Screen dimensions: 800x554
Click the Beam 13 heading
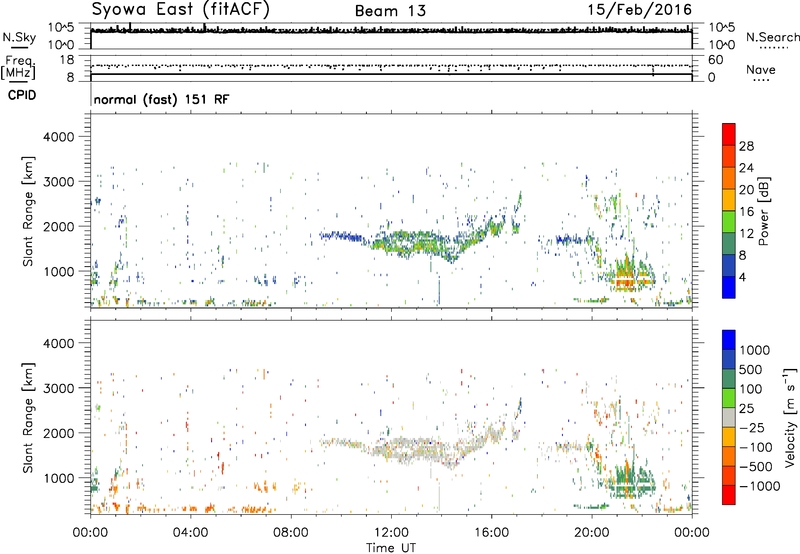coord(390,11)
